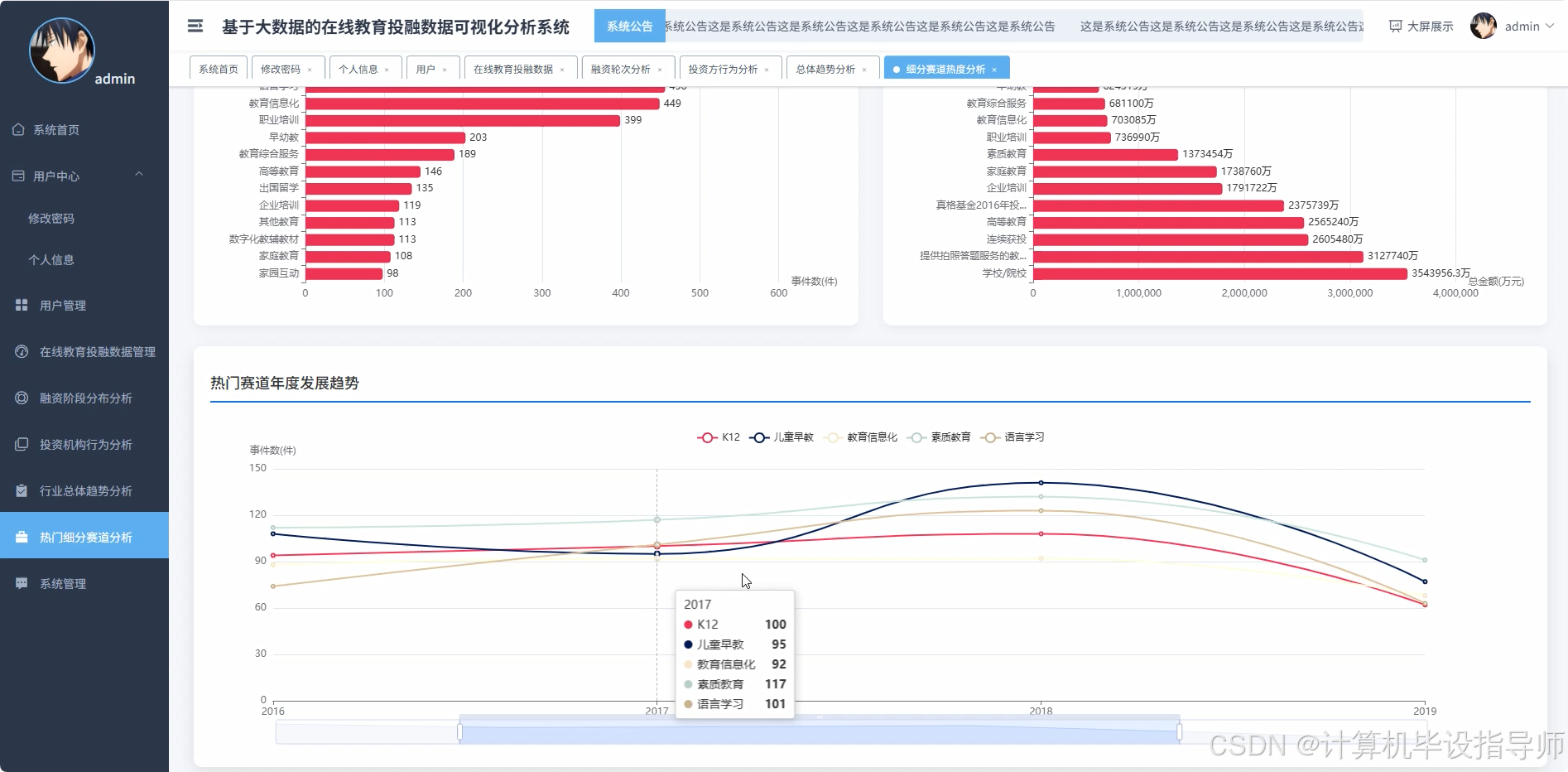The image size is (1568, 772).
Task: Open 个人信息 in the sidebar
Action: pos(51,260)
